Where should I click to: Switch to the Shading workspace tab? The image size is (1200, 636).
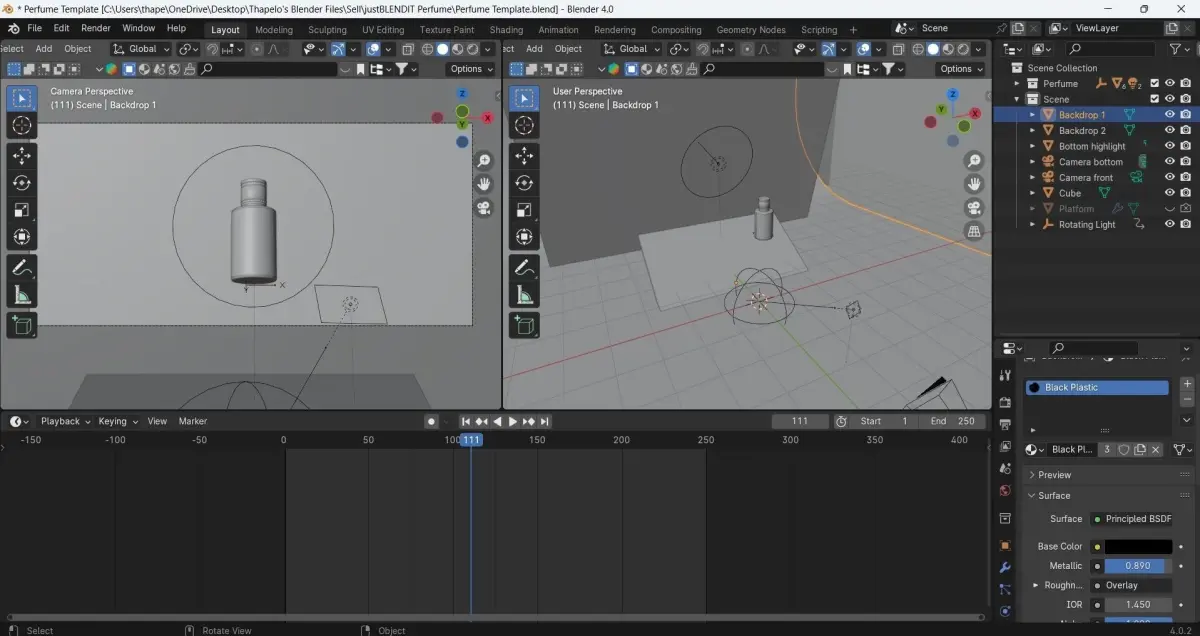pos(506,30)
